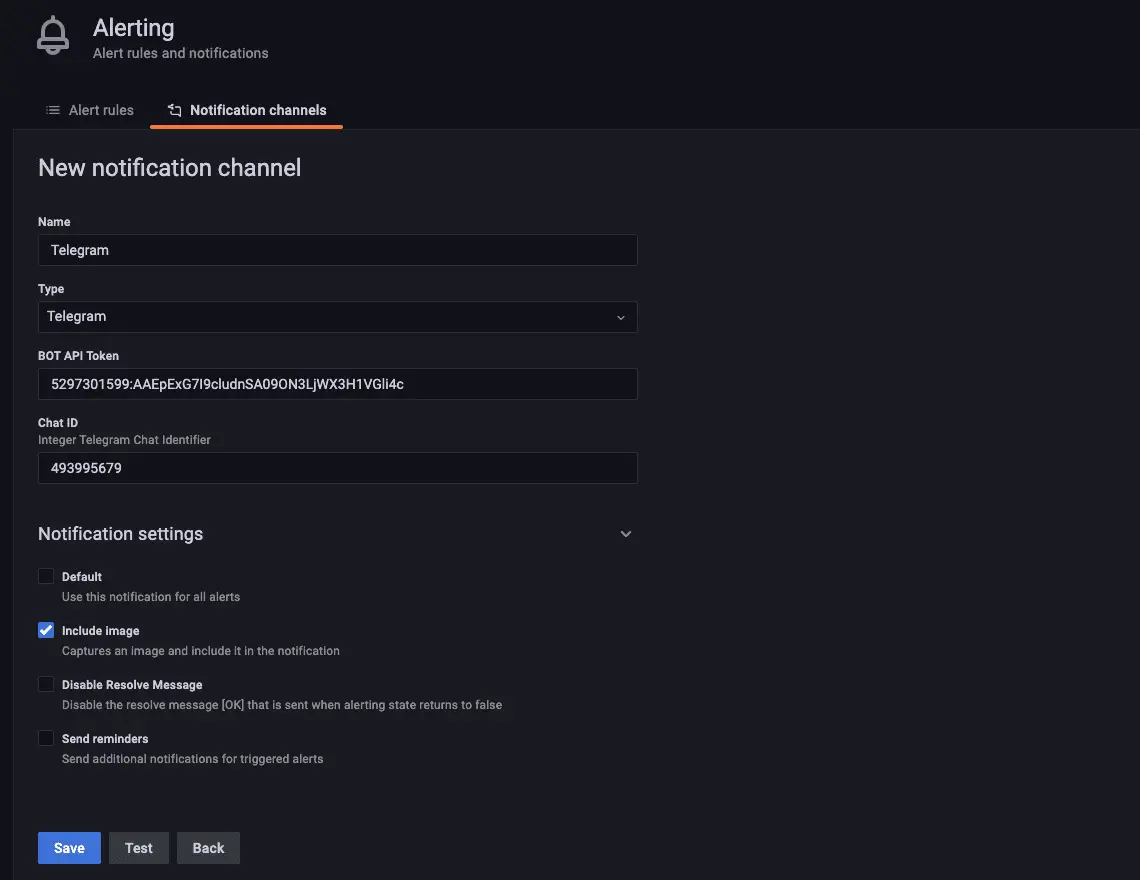Click the Type dropdown chevron arrow

620,318
